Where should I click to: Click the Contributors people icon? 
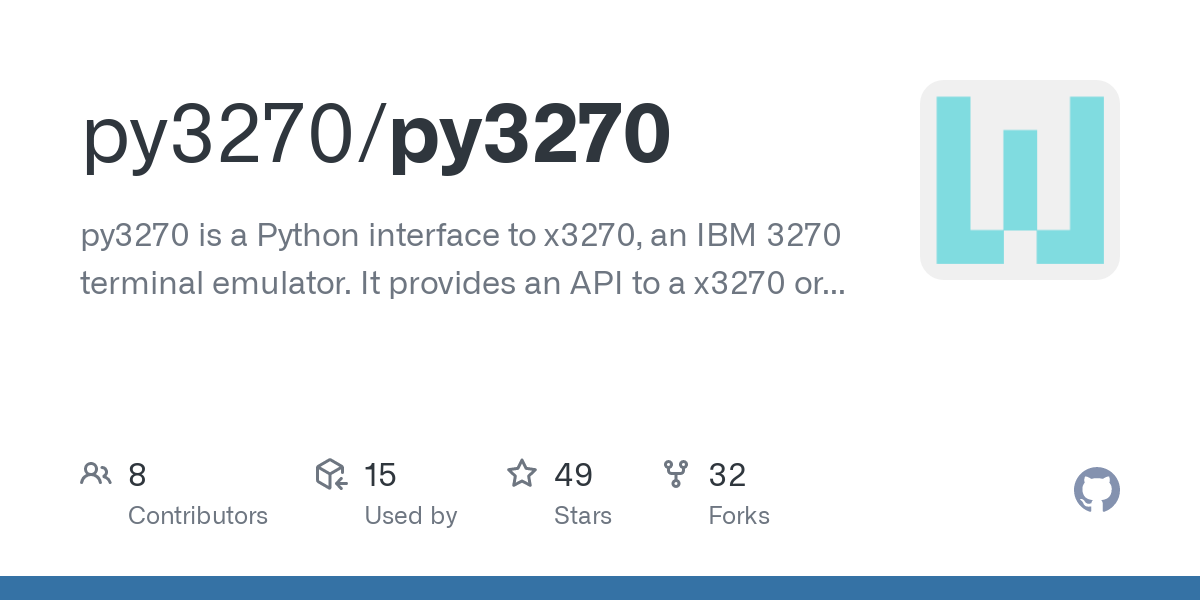[96, 474]
